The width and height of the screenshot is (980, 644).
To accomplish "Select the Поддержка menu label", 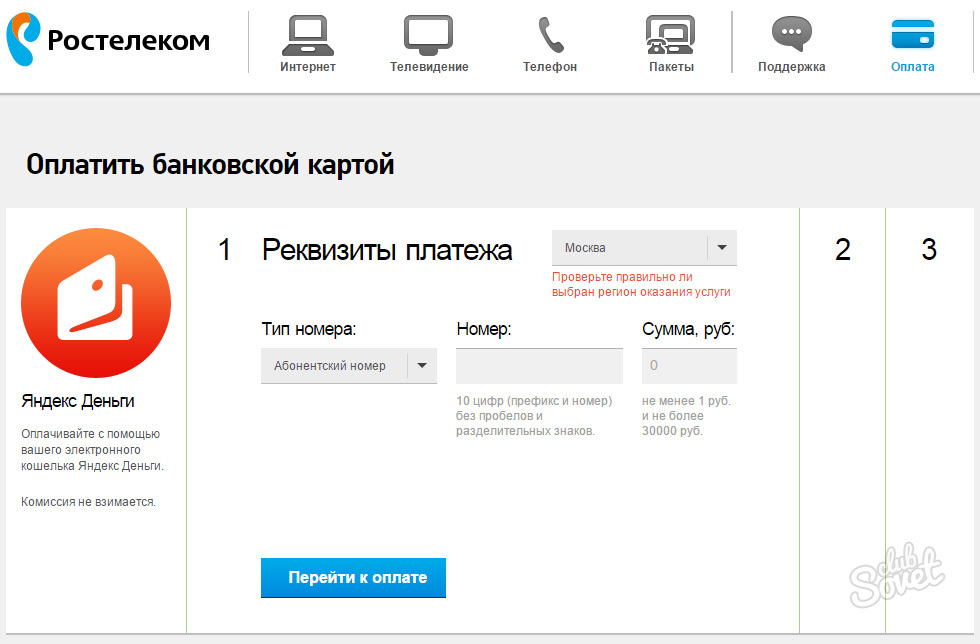I will 791,67.
